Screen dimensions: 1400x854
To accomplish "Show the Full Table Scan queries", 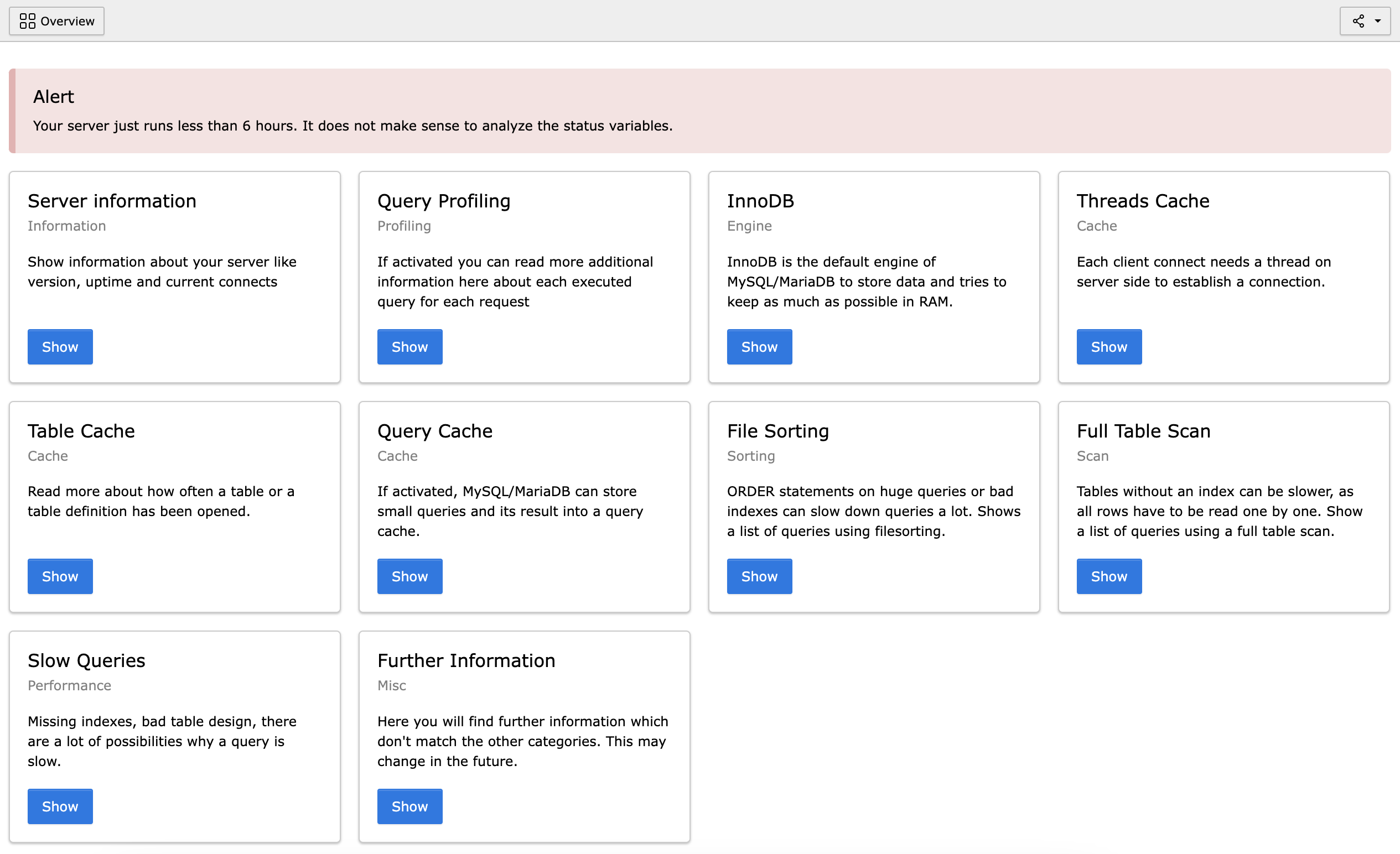I will [1108, 576].
